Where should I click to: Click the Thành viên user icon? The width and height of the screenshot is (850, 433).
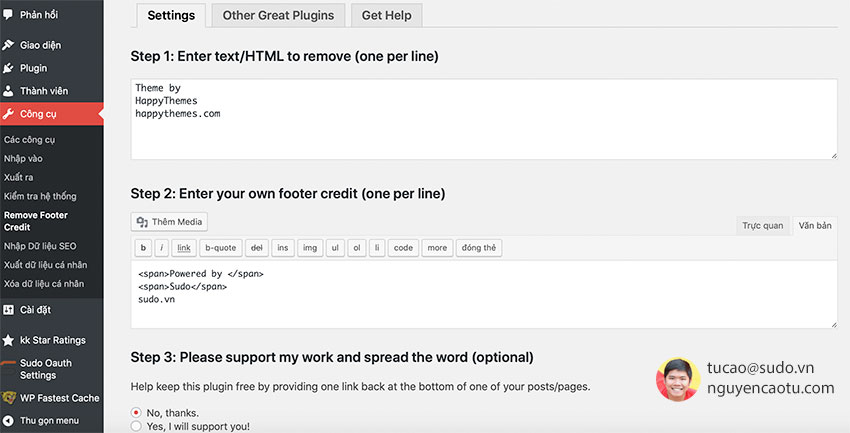(8, 91)
